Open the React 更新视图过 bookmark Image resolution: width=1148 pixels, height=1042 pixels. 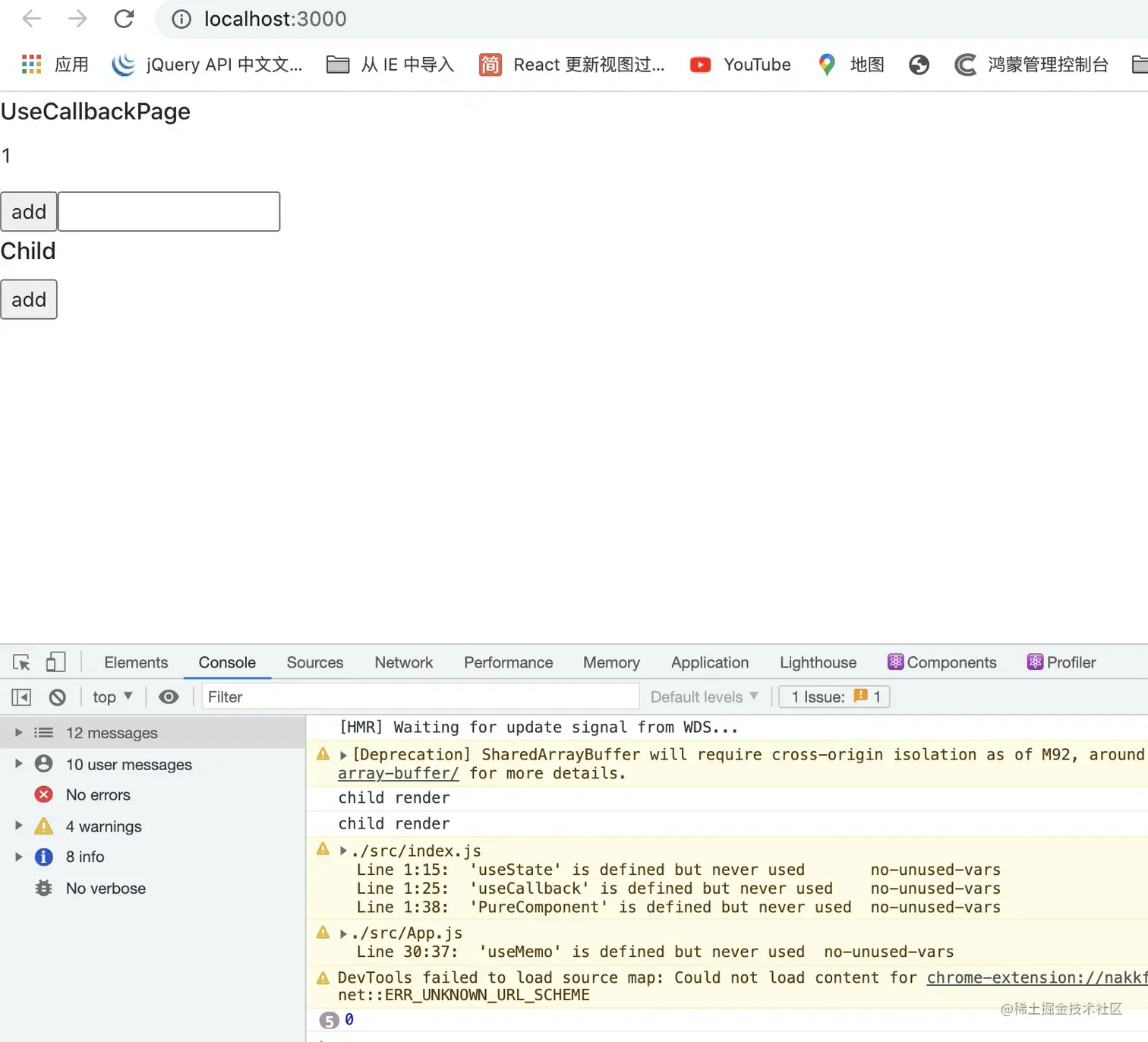pyautogui.click(x=572, y=65)
